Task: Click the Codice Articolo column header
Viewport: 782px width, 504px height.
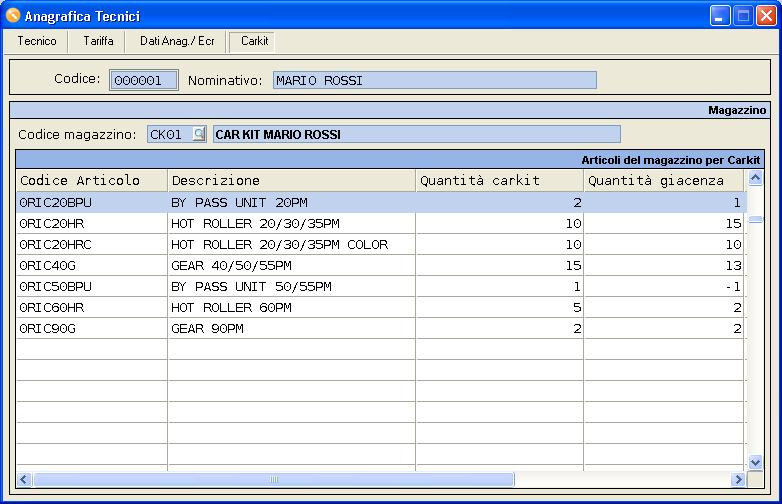Action: pos(92,180)
